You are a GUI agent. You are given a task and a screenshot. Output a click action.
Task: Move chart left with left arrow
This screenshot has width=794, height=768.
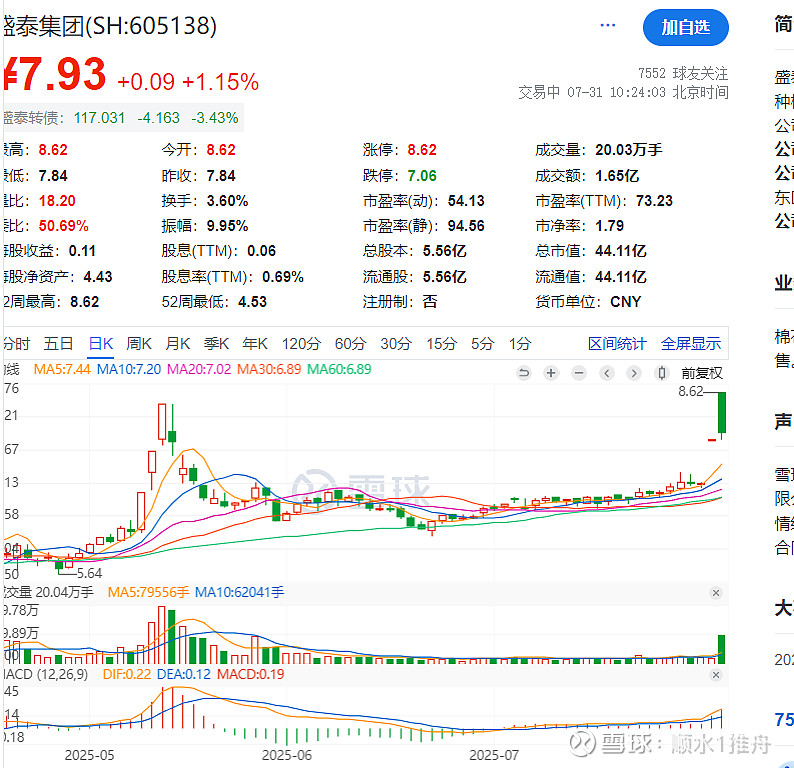click(x=607, y=374)
